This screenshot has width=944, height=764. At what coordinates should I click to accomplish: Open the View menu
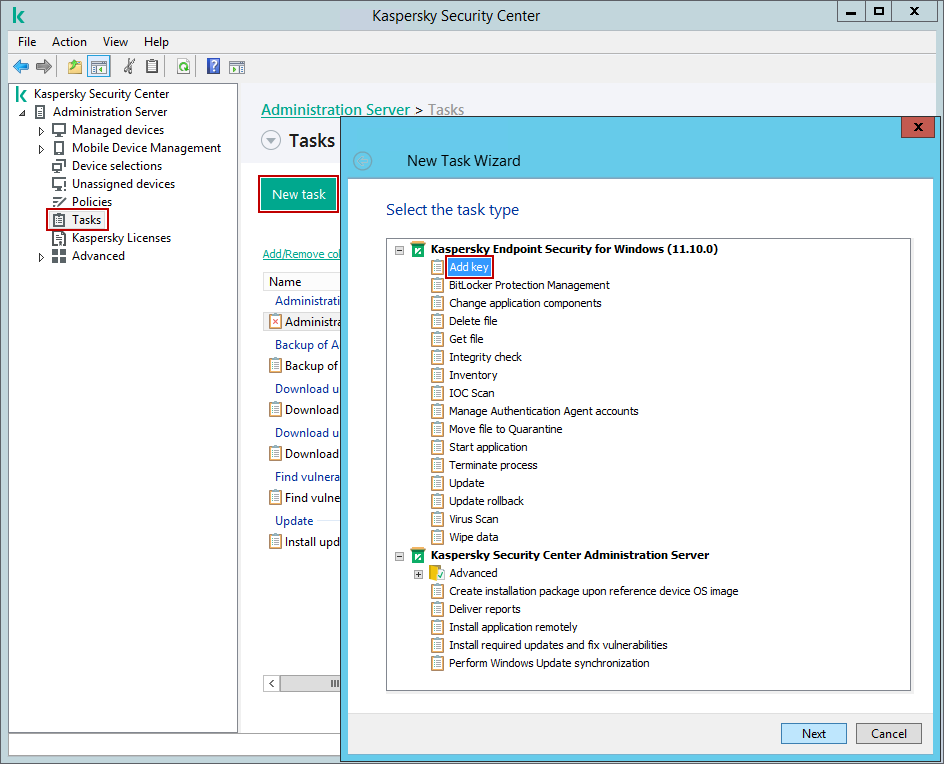click(x=115, y=42)
